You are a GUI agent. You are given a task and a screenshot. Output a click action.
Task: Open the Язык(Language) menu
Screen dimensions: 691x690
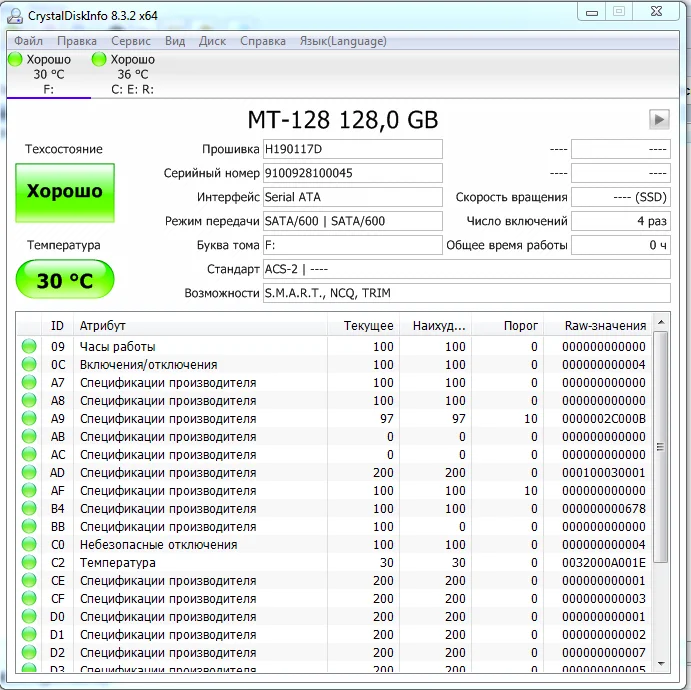pyautogui.click(x=343, y=41)
